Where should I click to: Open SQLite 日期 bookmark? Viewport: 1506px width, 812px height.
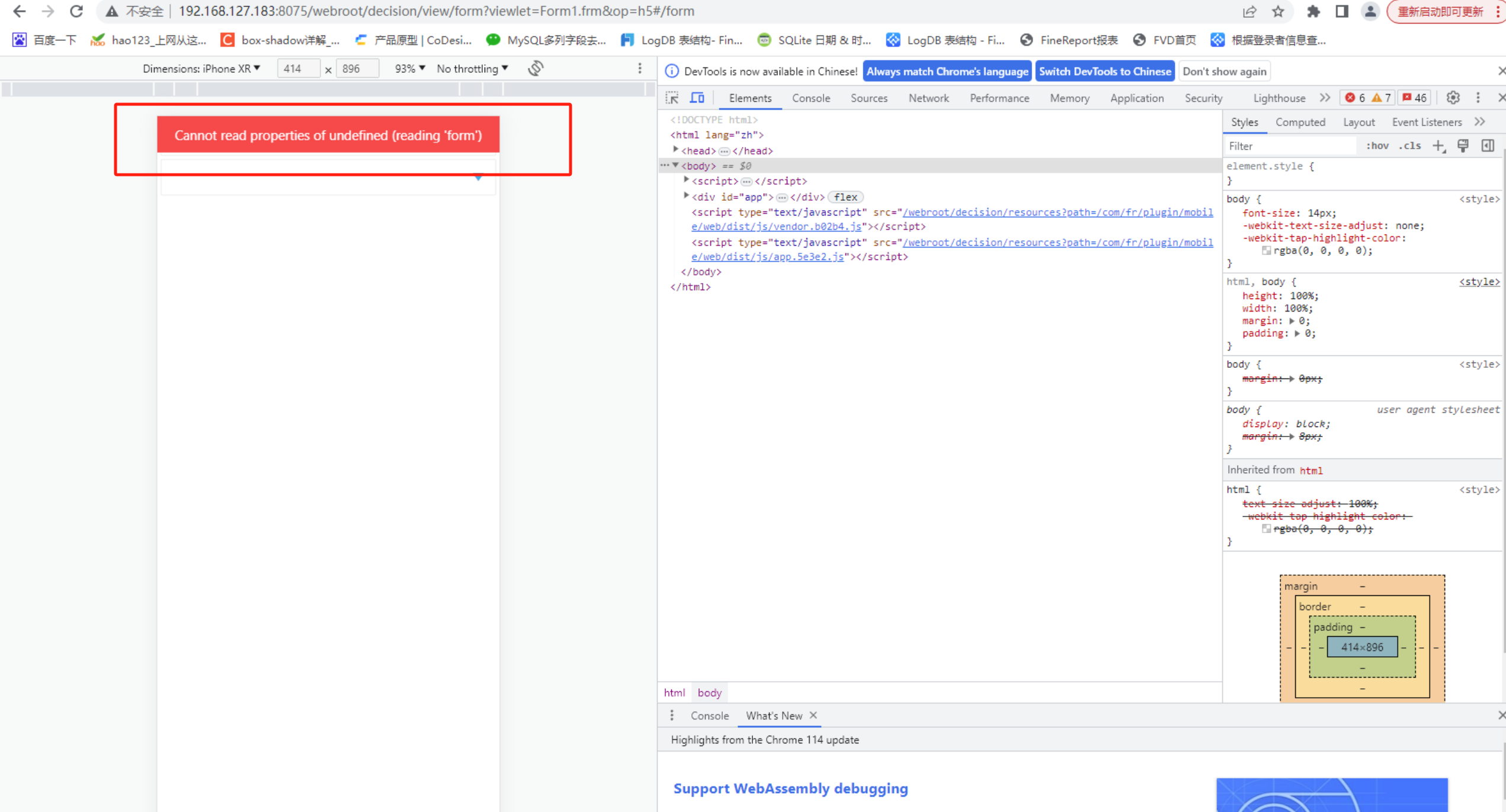[814, 40]
